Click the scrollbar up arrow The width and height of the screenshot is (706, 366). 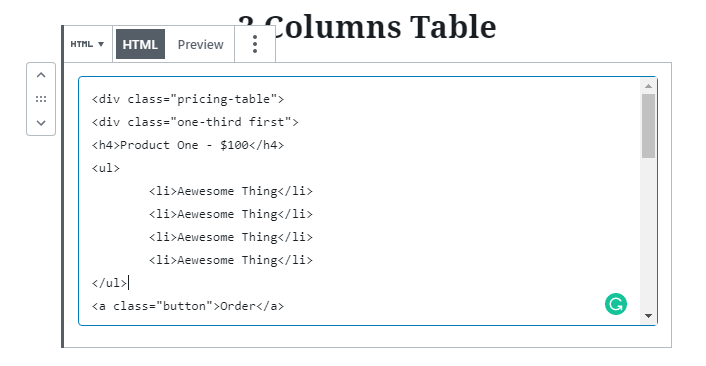[648, 86]
